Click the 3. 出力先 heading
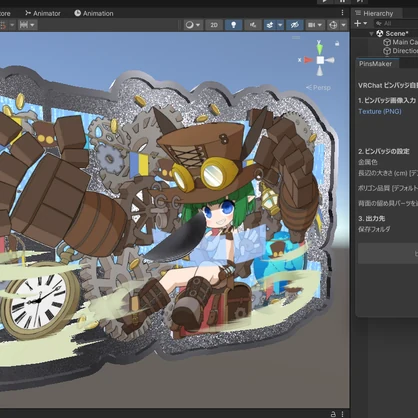 click(371, 219)
